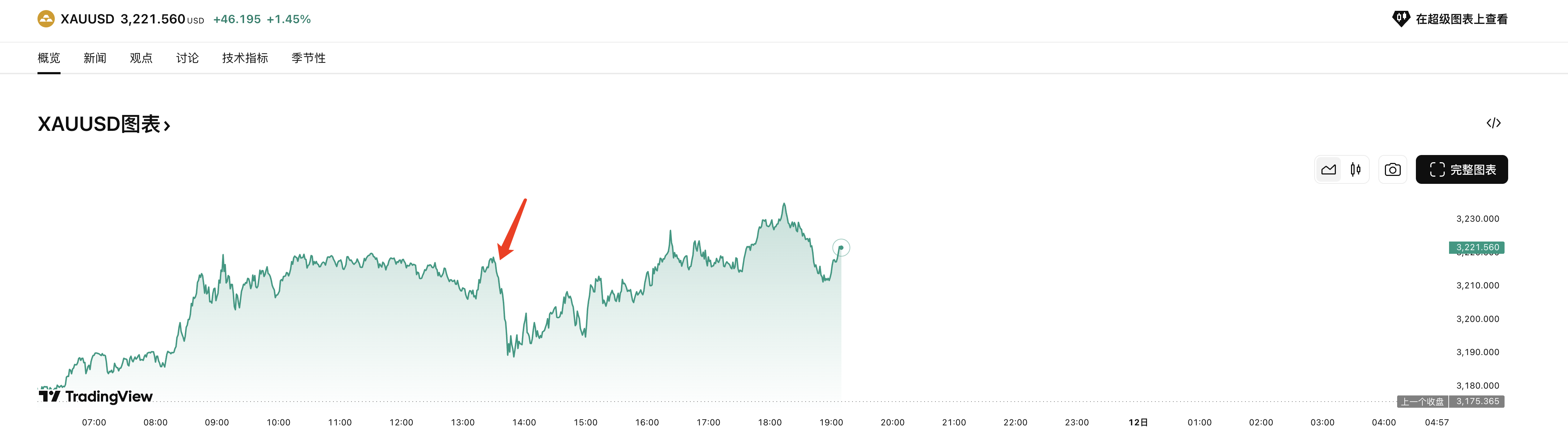Click the supercharts logo icon
This screenshot has width=1568, height=447.
(x=1401, y=19)
